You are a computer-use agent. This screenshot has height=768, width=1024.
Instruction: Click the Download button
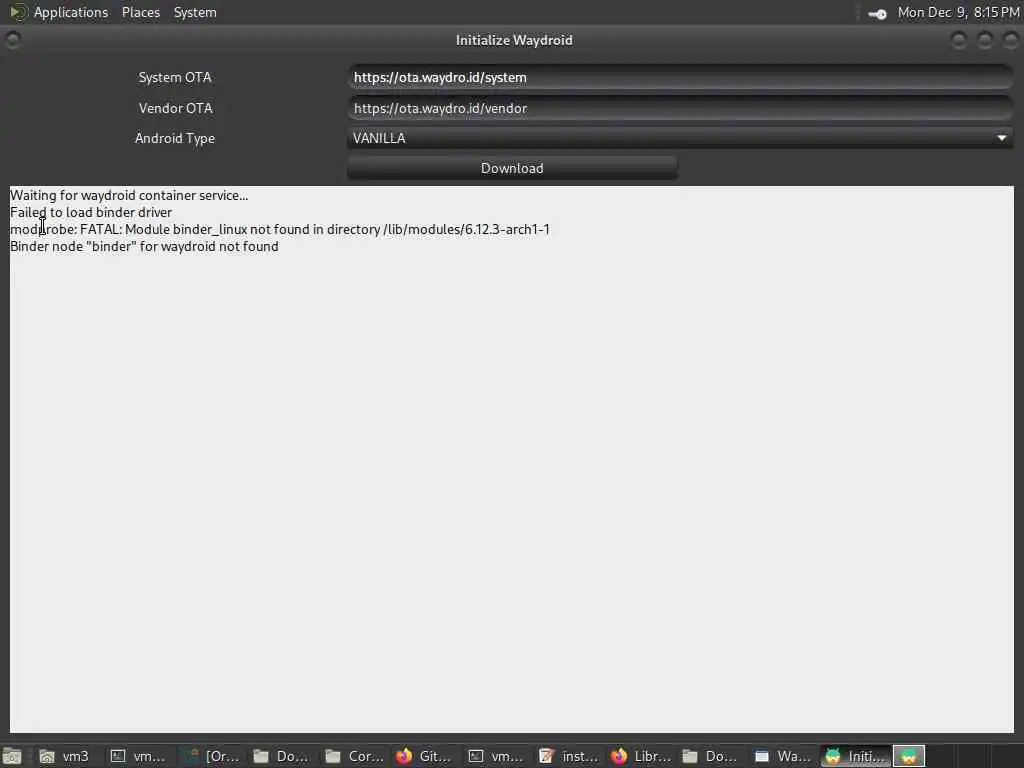tap(512, 168)
